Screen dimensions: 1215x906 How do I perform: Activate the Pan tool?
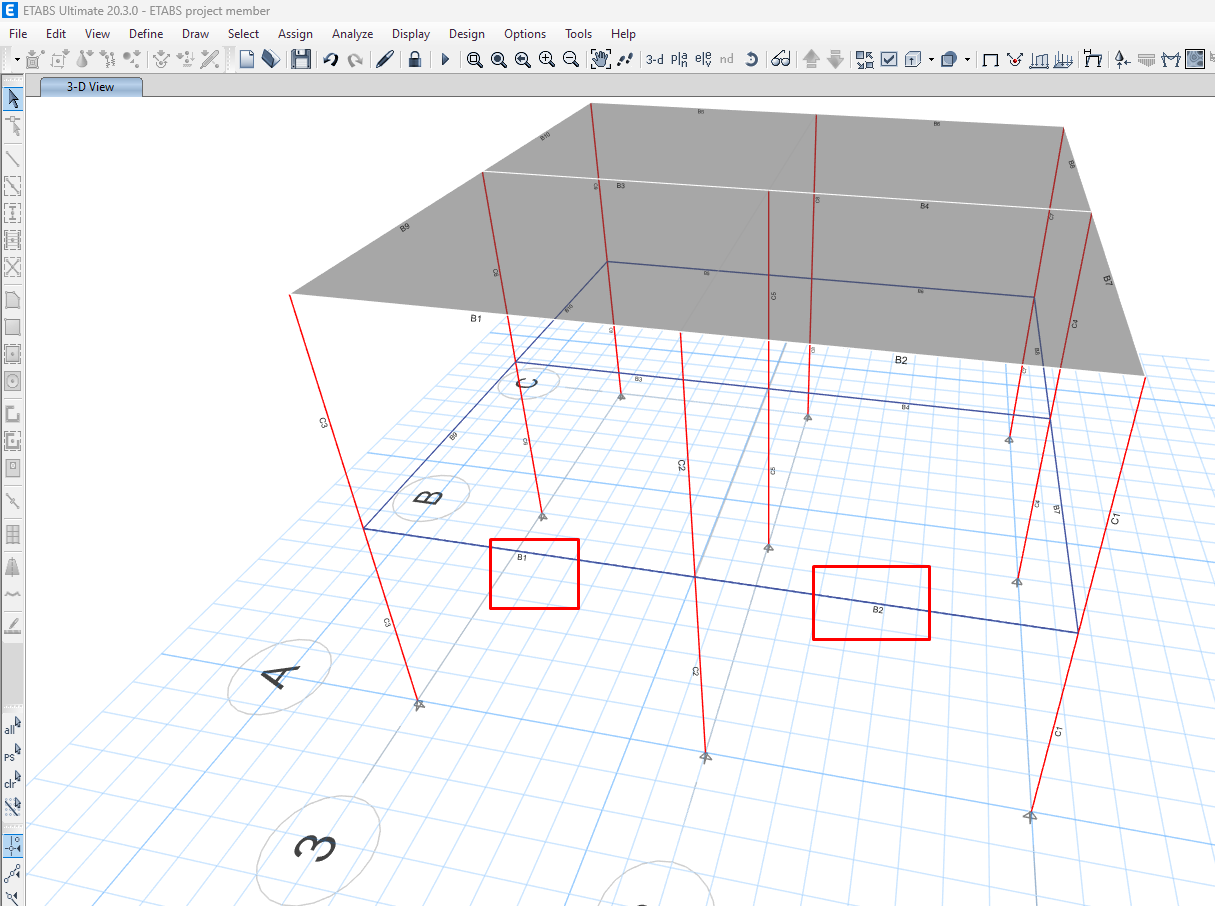[x=600, y=59]
